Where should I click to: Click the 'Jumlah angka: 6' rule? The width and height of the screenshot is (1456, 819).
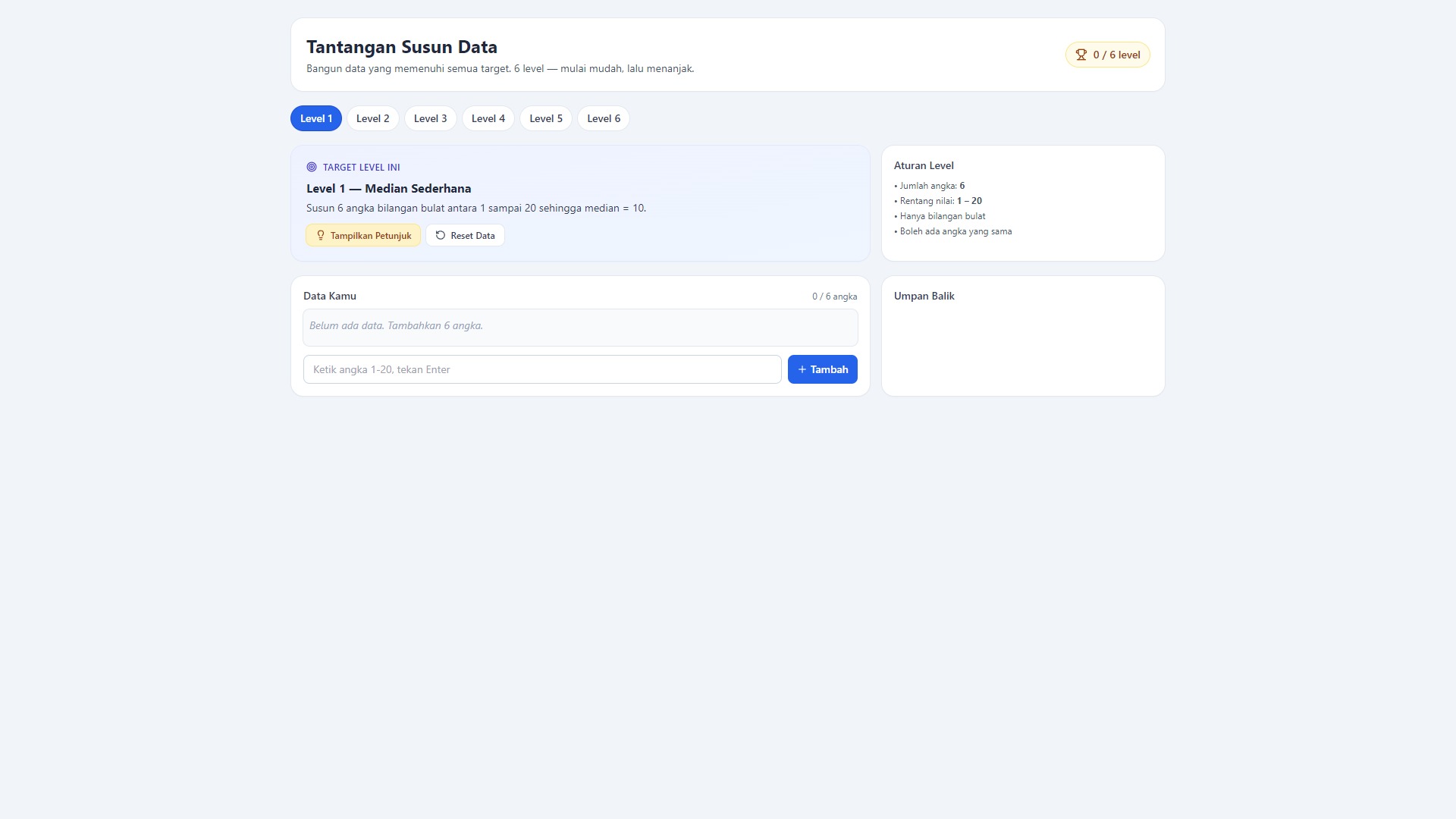(930, 186)
